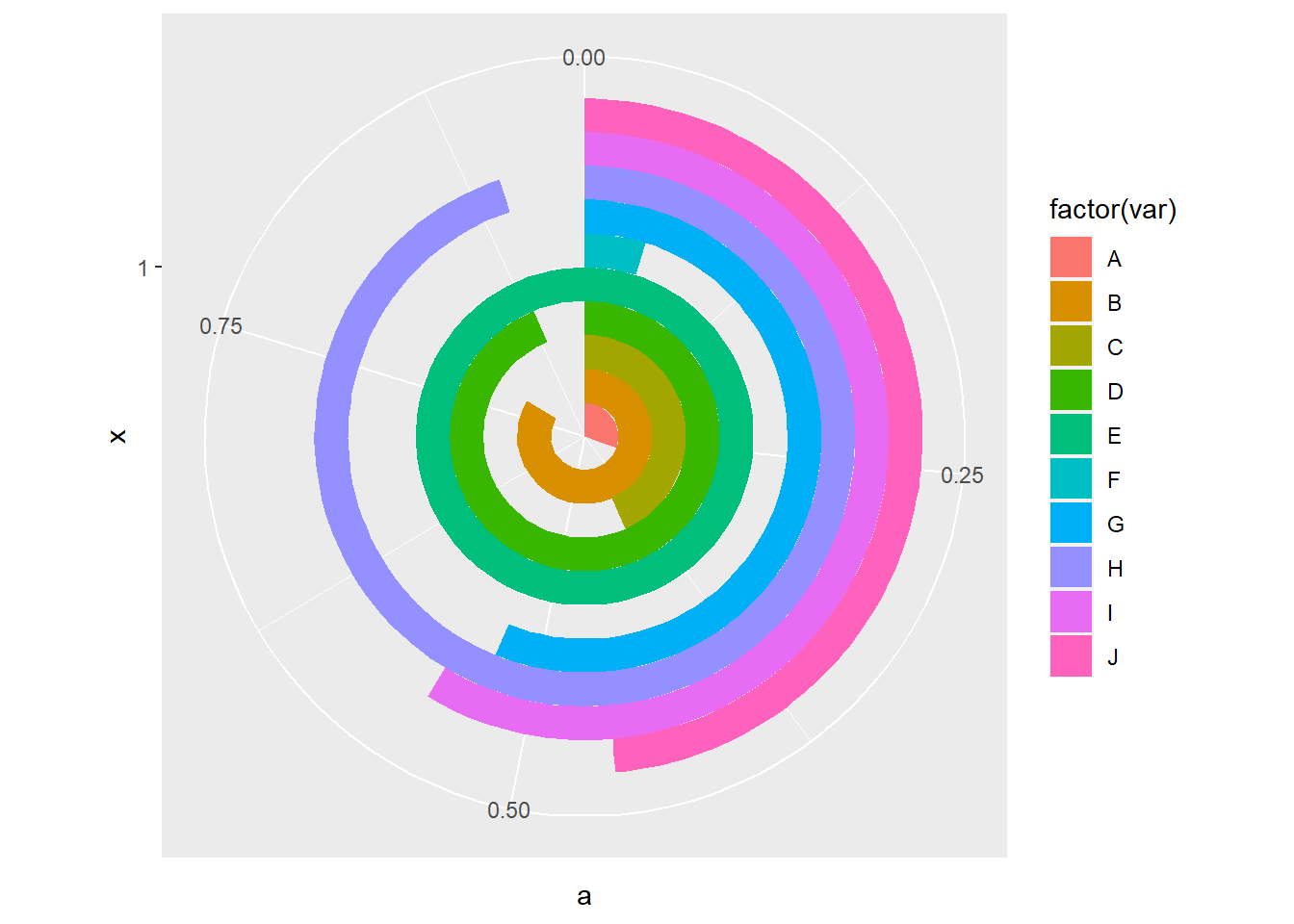Click the 0.00 angle label at top
The height and width of the screenshot is (924, 1294).
[x=583, y=58]
